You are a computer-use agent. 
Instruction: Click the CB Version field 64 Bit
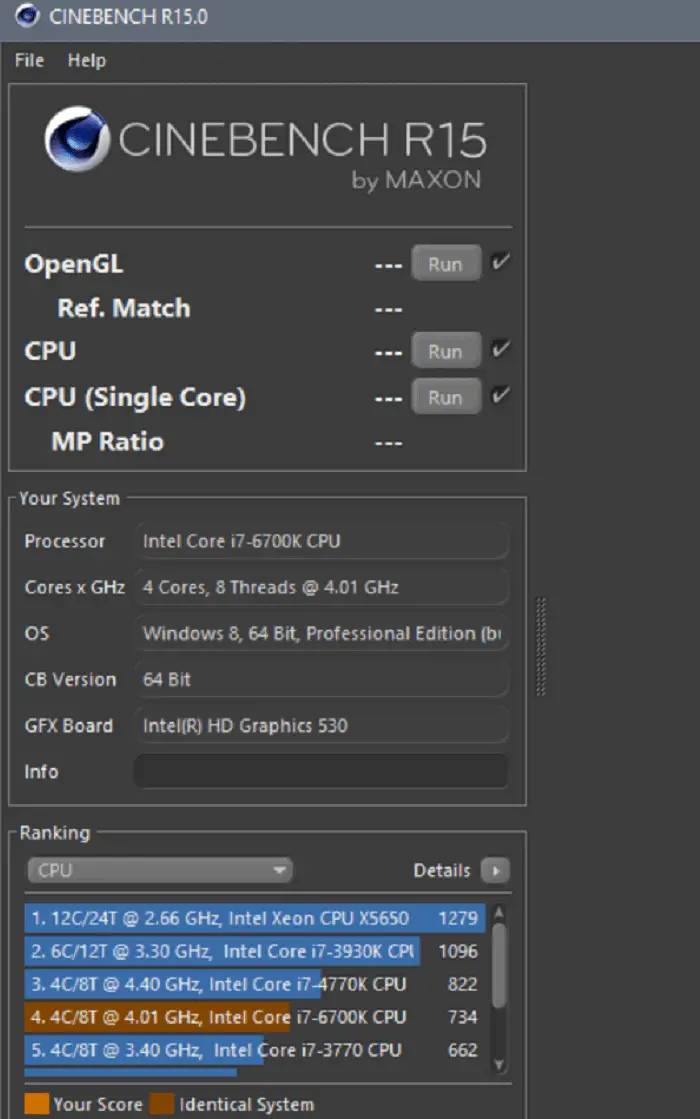(x=321, y=679)
